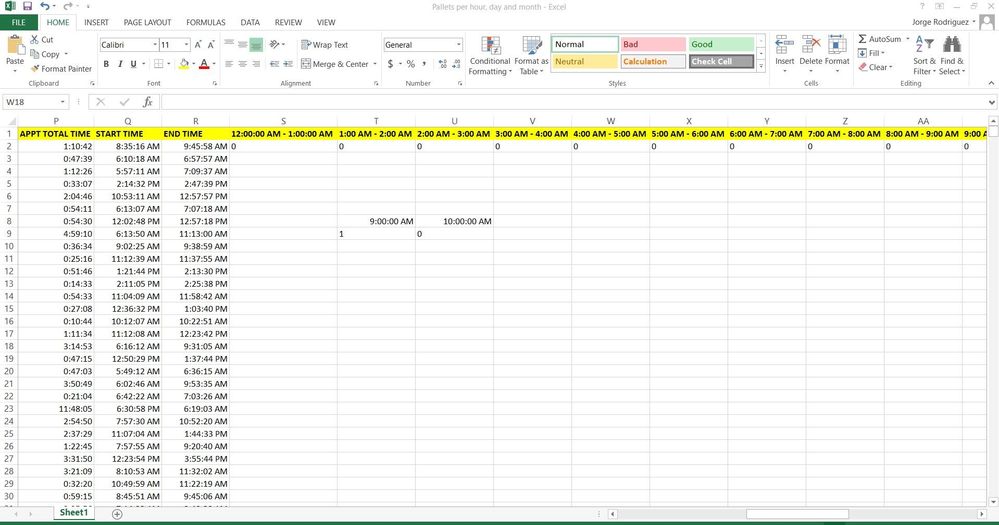Open the font name dropdown Calibri
The width and height of the screenshot is (999, 525).
click(x=155, y=45)
